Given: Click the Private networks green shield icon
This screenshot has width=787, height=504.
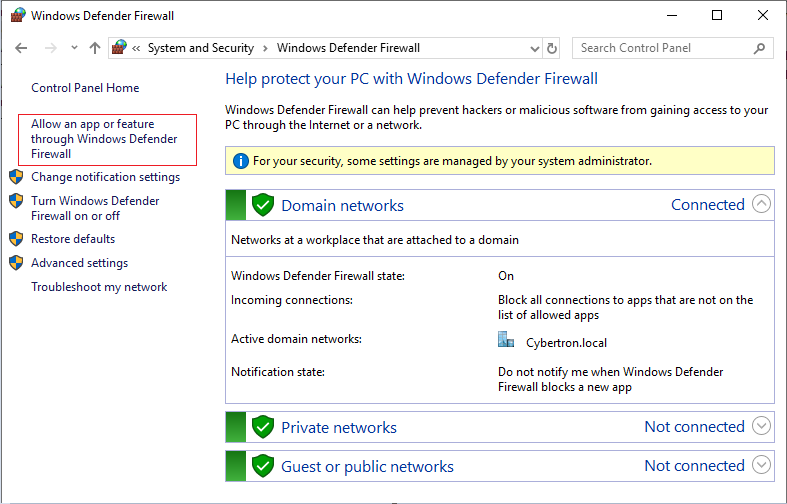Looking at the screenshot, I should [263, 427].
